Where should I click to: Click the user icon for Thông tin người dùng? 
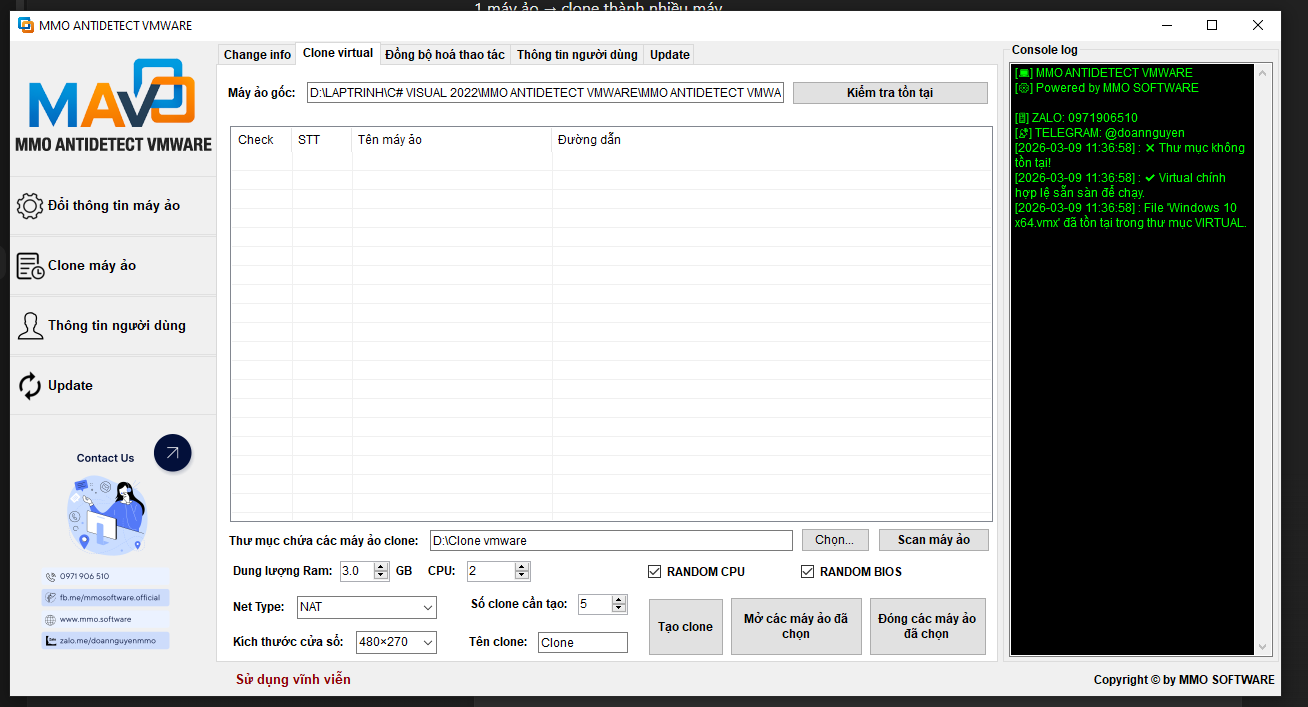click(x=30, y=325)
